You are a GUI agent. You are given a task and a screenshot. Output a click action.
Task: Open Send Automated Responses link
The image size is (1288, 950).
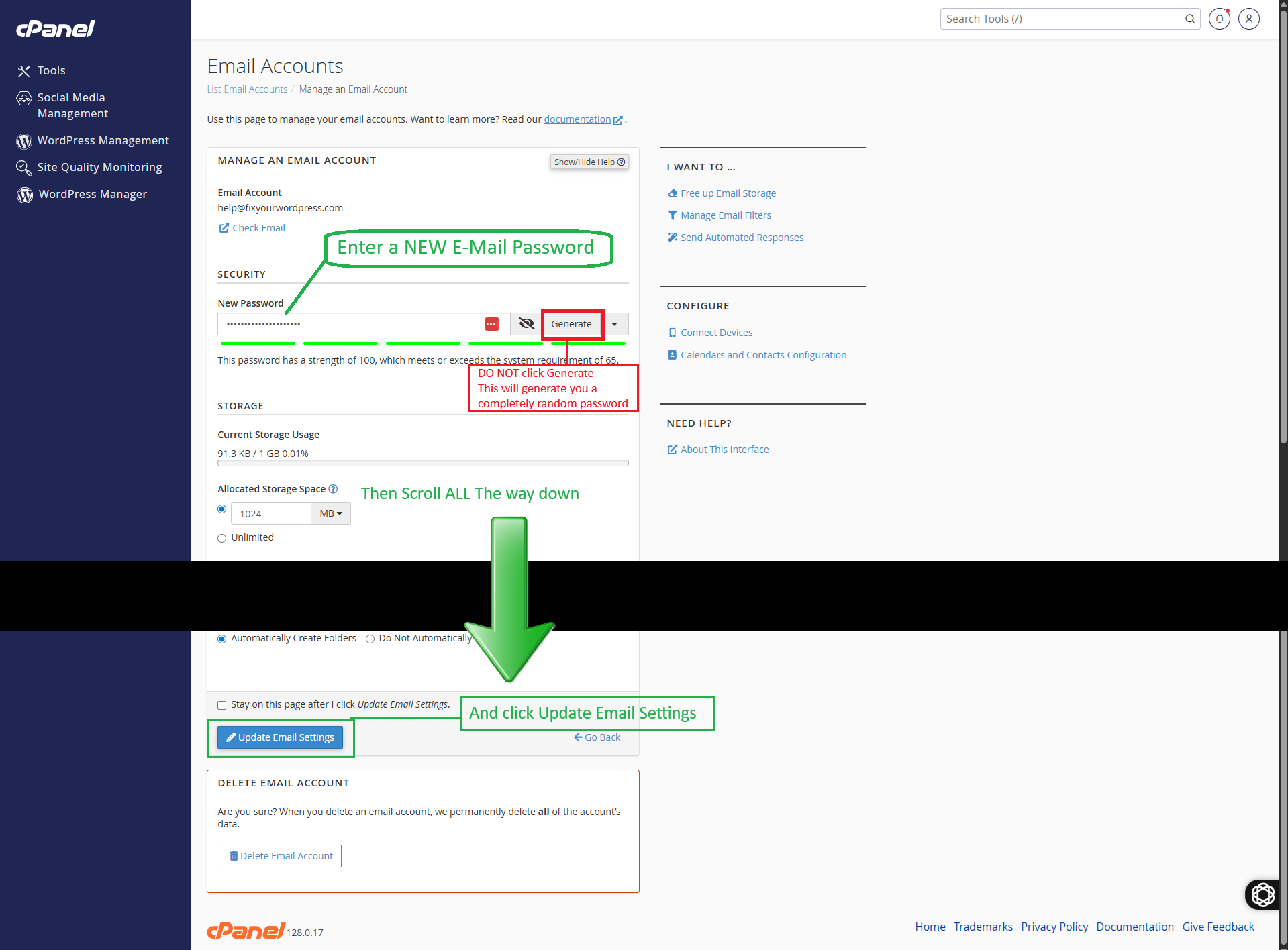point(742,237)
